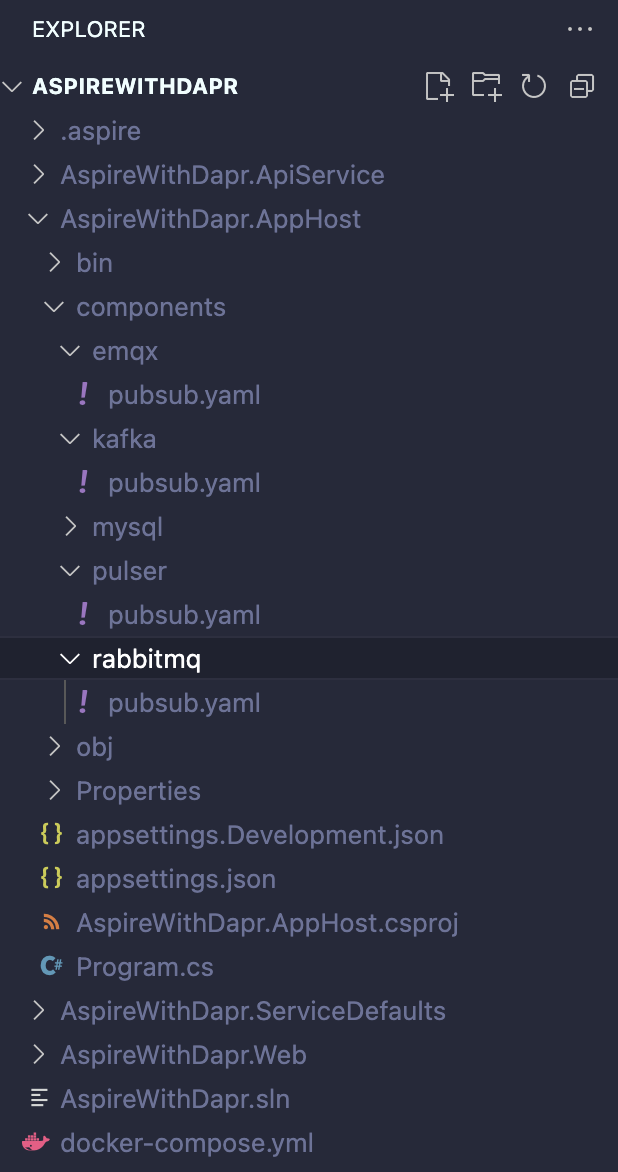The height and width of the screenshot is (1172, 618).
Task: Open pubsub.yaml under the rabbitmq folder
Action: pyautogui.click(x=184, y=703)
